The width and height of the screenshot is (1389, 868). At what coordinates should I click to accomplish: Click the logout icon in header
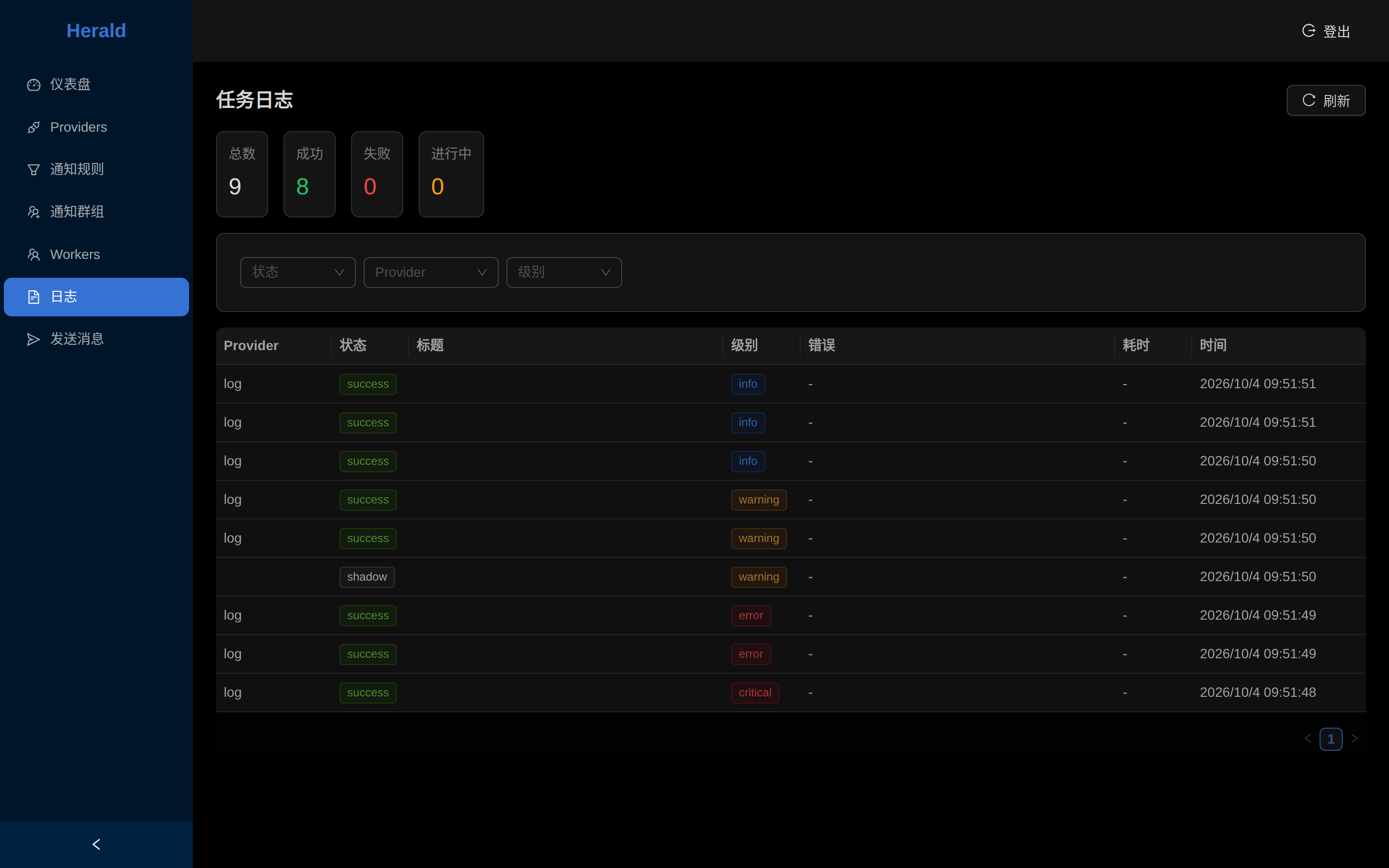[1308, 30]
